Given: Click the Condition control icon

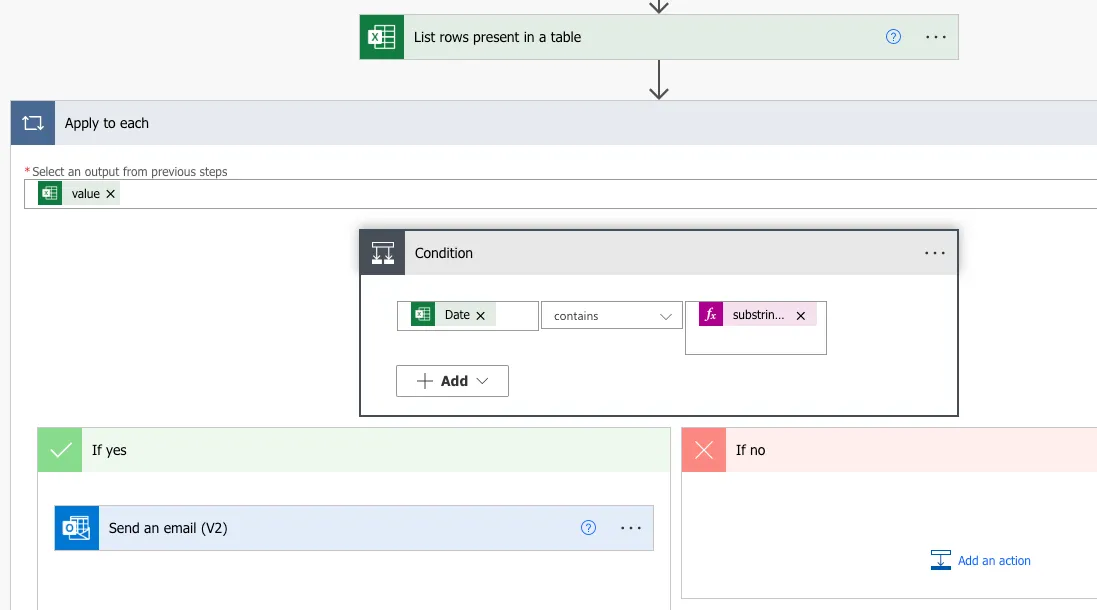Looking at the screenshot, I should 383,253.
